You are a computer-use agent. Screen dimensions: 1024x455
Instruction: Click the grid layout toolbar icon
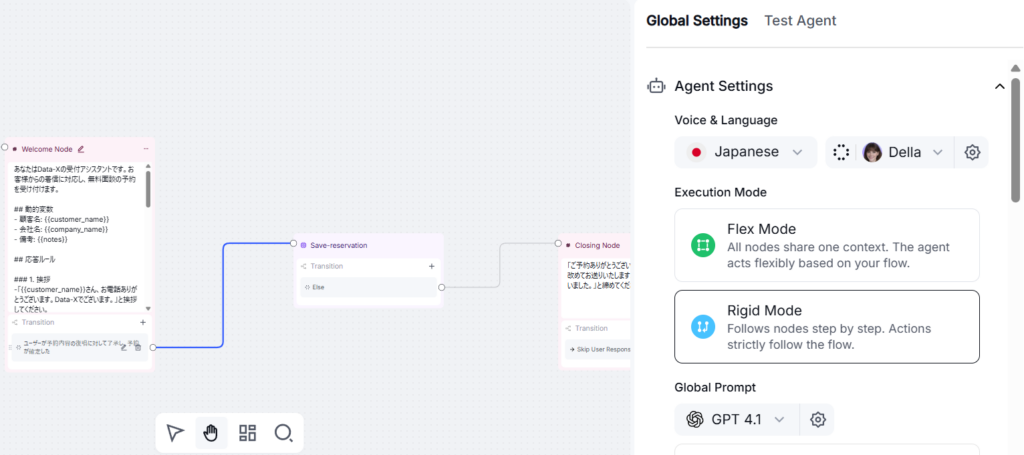pos(247,433)
